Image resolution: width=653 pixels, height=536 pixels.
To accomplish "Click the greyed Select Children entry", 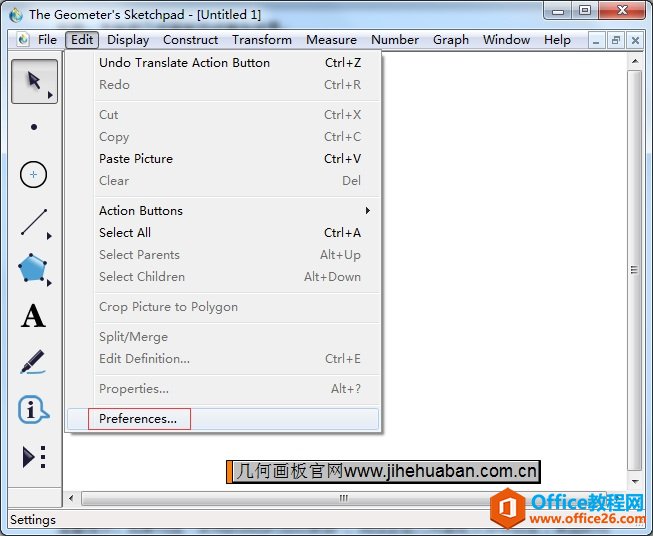I will [223, 277].
